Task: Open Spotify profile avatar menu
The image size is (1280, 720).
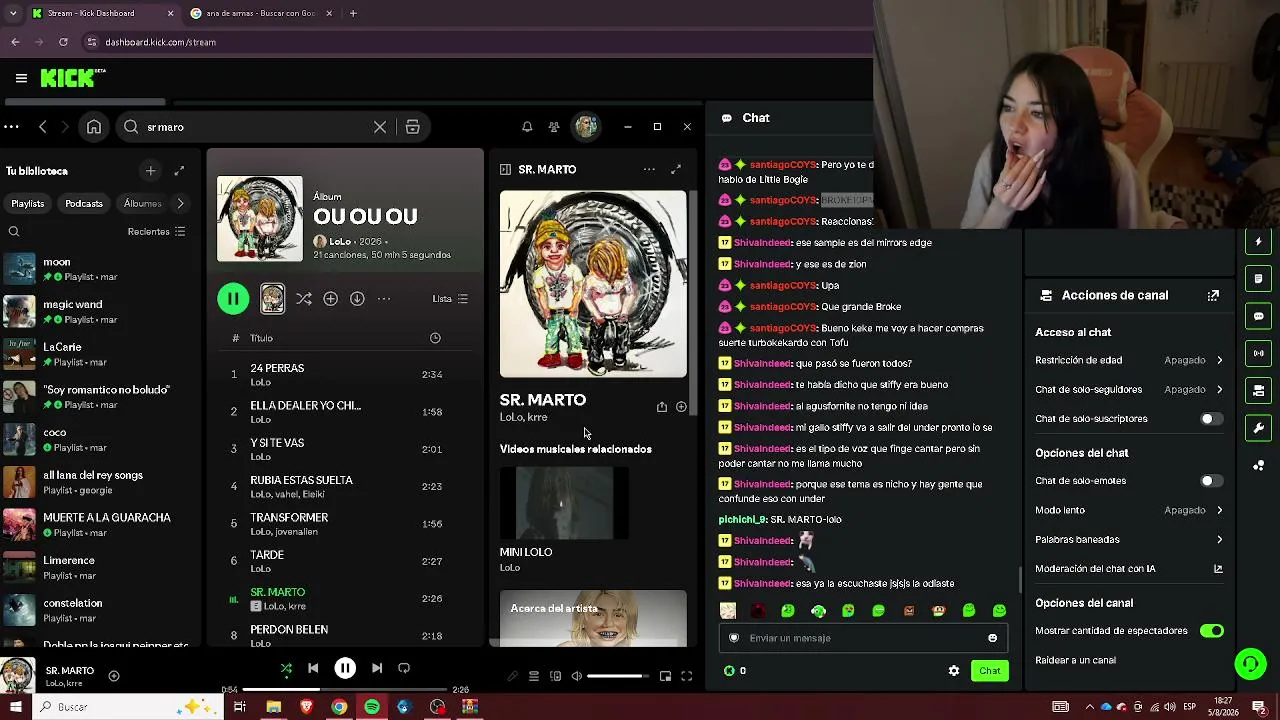Action: (586, 127)
